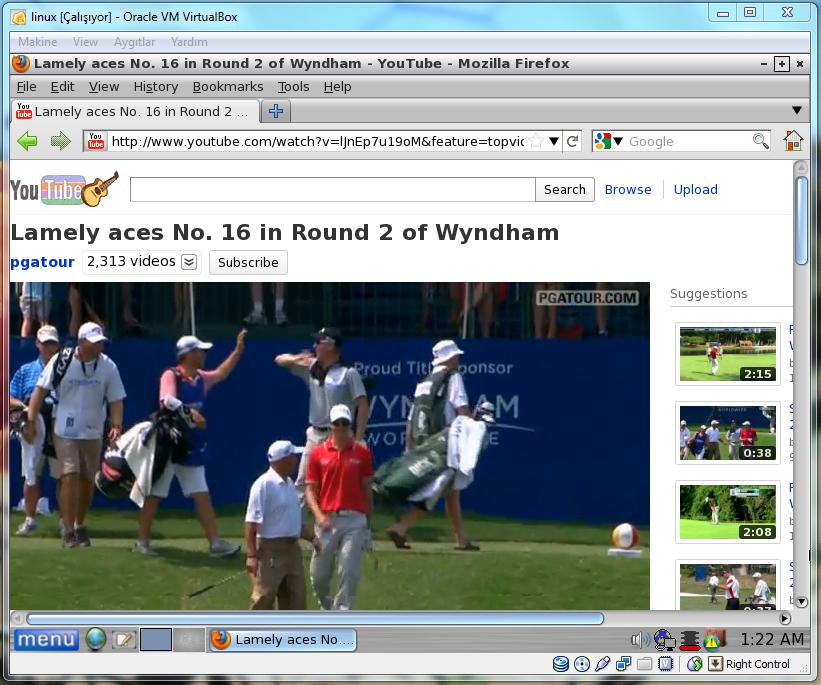Screen dimensions: 821x685
Task: Click the VirtualBox virtualization chip status icon
Action: point(665,664)
